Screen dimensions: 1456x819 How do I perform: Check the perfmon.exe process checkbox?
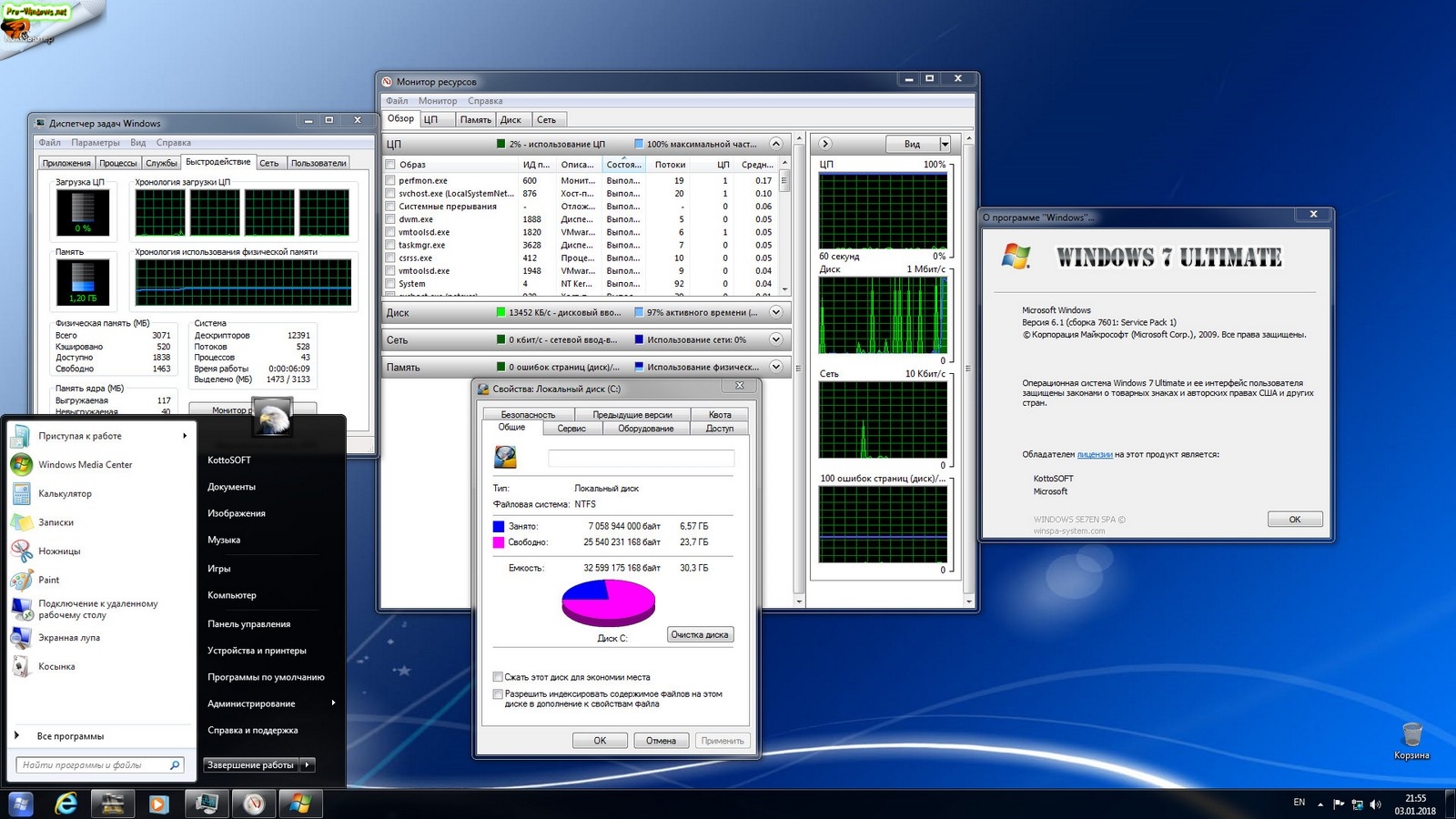pyautogui.click(x=390, y=181)
